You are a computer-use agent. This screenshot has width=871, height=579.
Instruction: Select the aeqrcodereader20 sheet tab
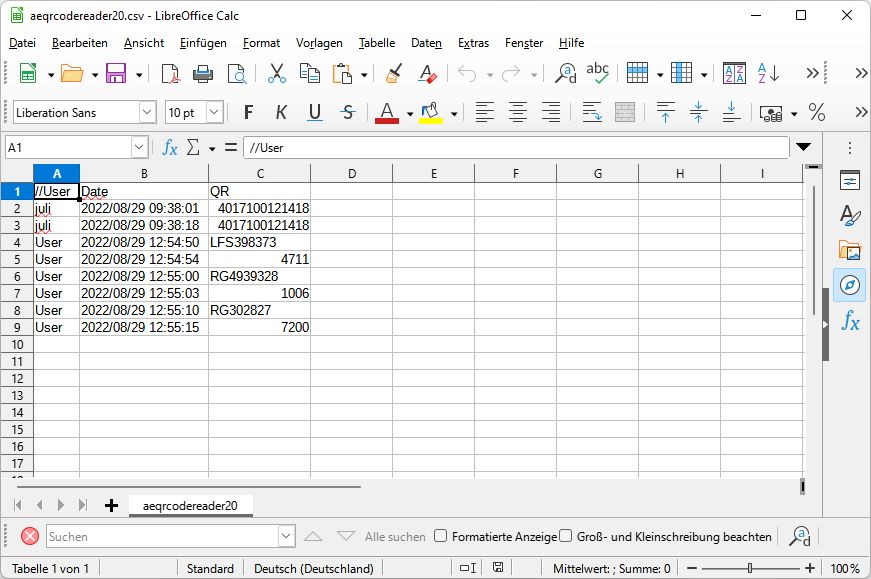point(190,506)
